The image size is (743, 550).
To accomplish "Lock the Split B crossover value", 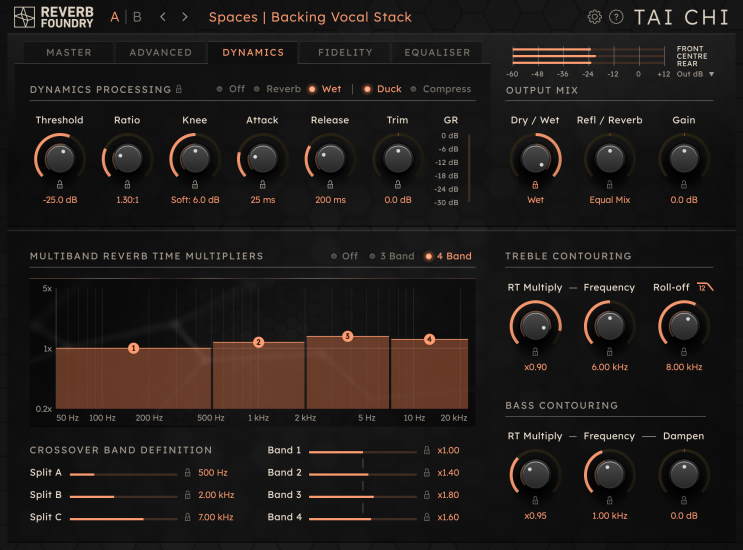I will click(188, 495).
